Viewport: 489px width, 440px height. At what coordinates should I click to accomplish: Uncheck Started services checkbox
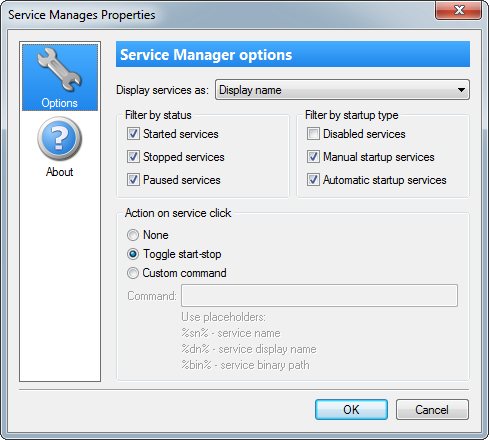click(133, 134)
